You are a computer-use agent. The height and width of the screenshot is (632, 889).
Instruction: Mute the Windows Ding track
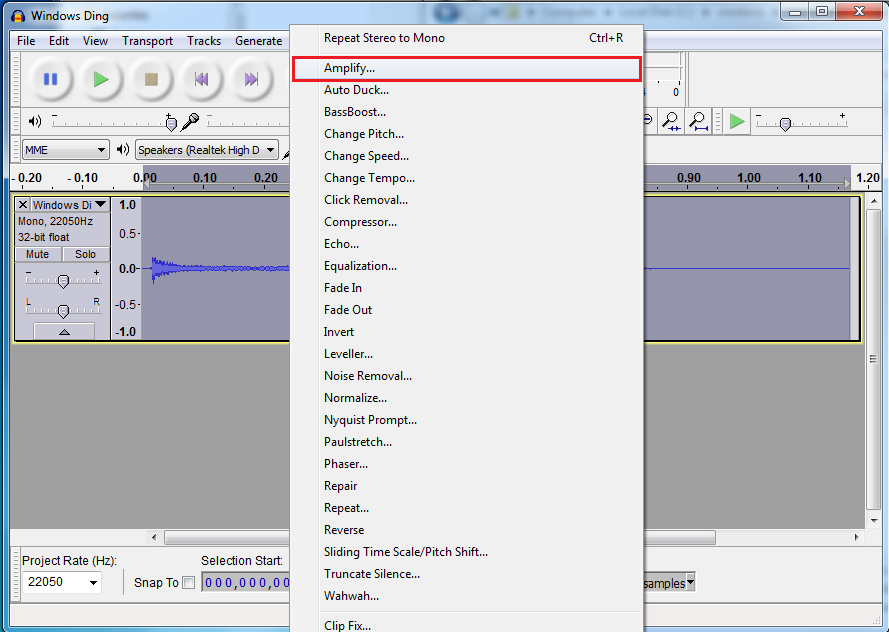point(37,254)
